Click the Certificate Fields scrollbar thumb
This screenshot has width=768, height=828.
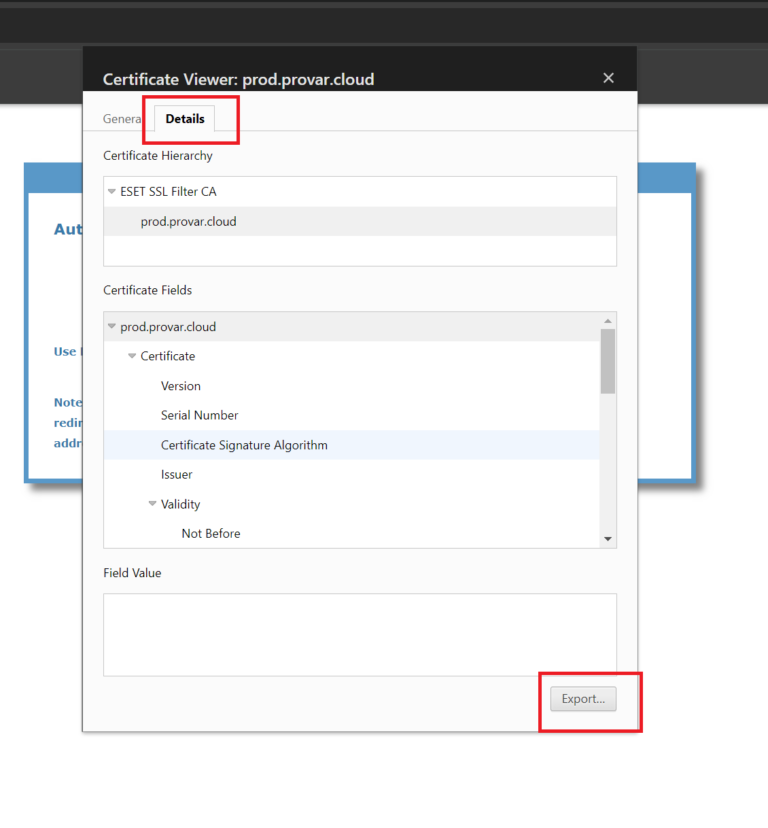coord(608,360)
